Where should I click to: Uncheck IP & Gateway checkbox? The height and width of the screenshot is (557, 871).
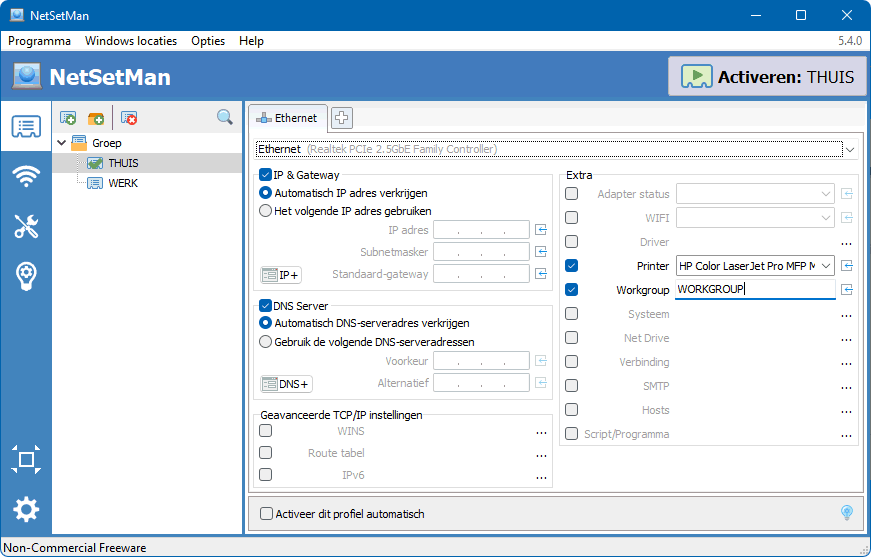tap(266, 175)
